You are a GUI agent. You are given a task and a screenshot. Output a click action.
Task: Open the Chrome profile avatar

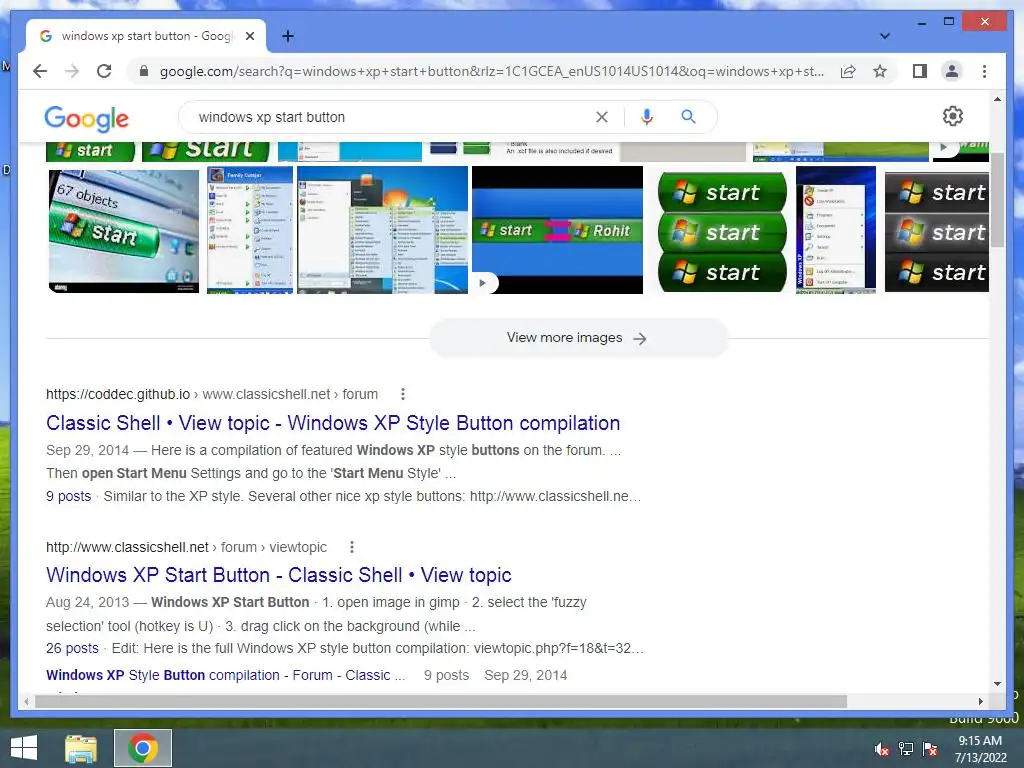click(x=952, y=71)
